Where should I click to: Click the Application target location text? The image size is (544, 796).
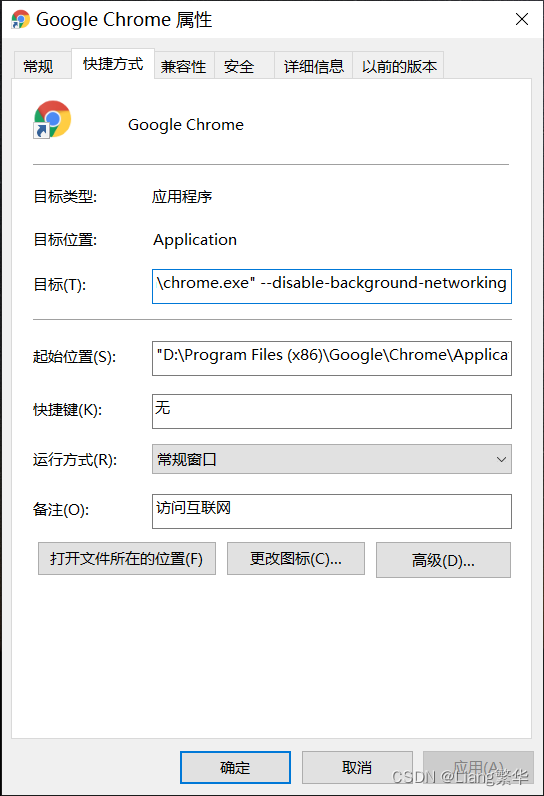point(195,240)
